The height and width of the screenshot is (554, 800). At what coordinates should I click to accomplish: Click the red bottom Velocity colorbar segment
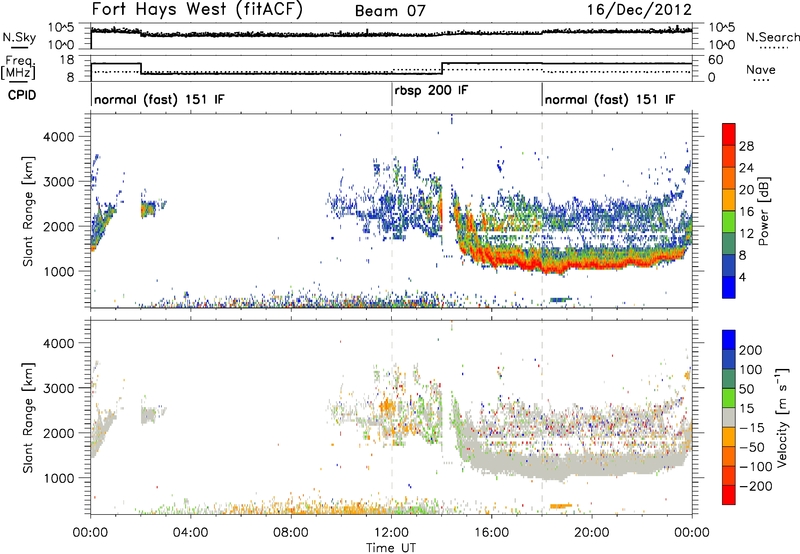pos(729,495)
